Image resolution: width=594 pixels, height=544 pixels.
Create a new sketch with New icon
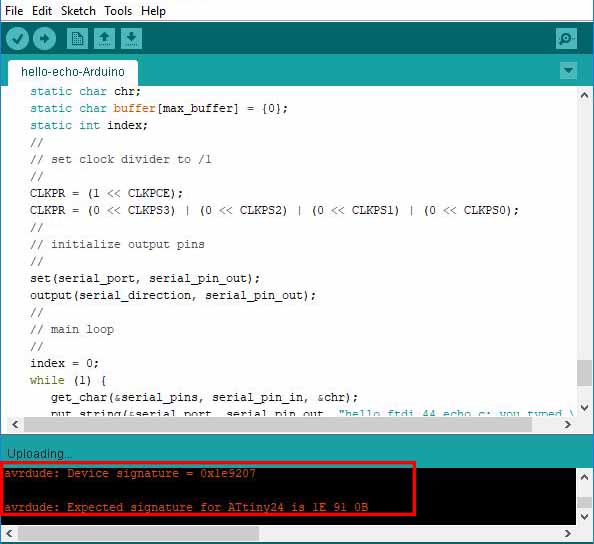point(77,39)
